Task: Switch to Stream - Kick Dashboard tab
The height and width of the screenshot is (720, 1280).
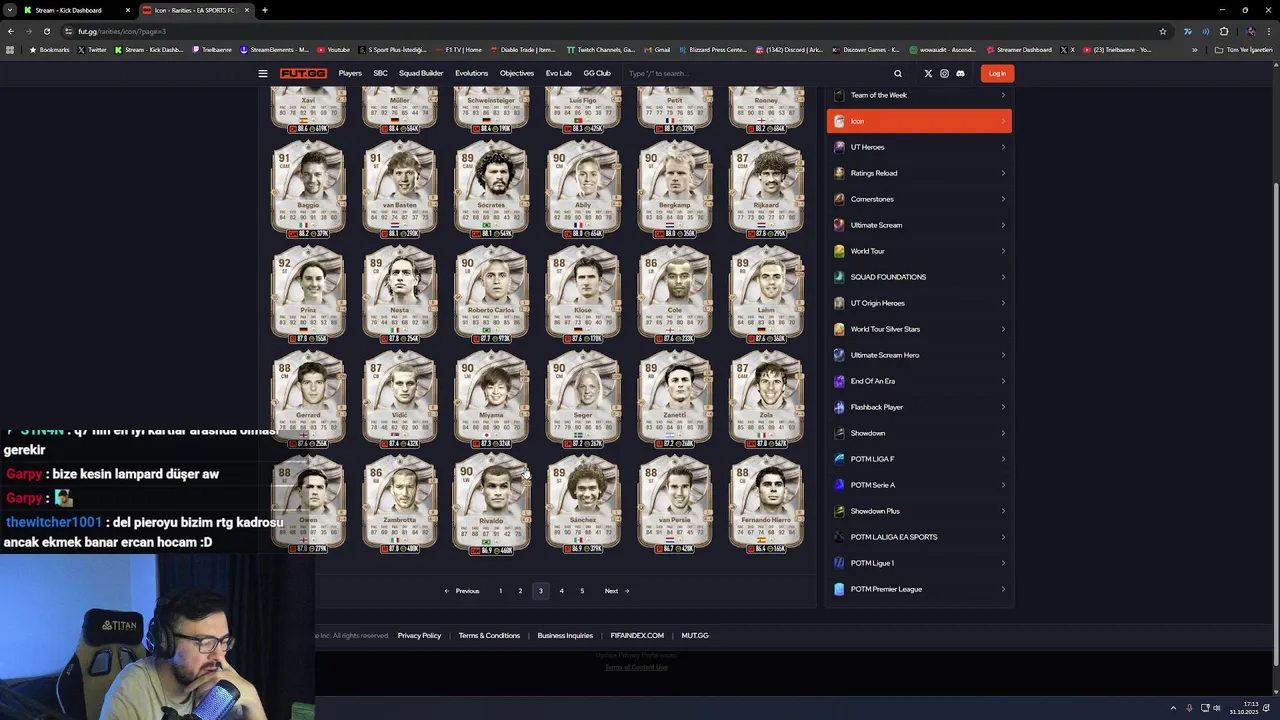Action: 77,10
